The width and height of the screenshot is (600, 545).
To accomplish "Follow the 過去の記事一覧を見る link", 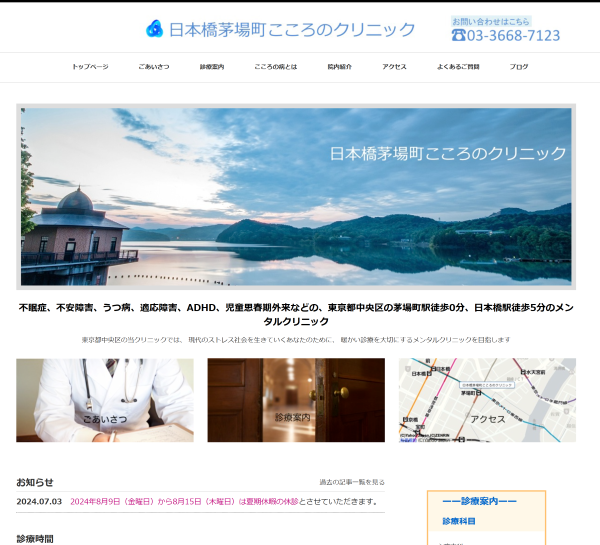I will point(352,482).
